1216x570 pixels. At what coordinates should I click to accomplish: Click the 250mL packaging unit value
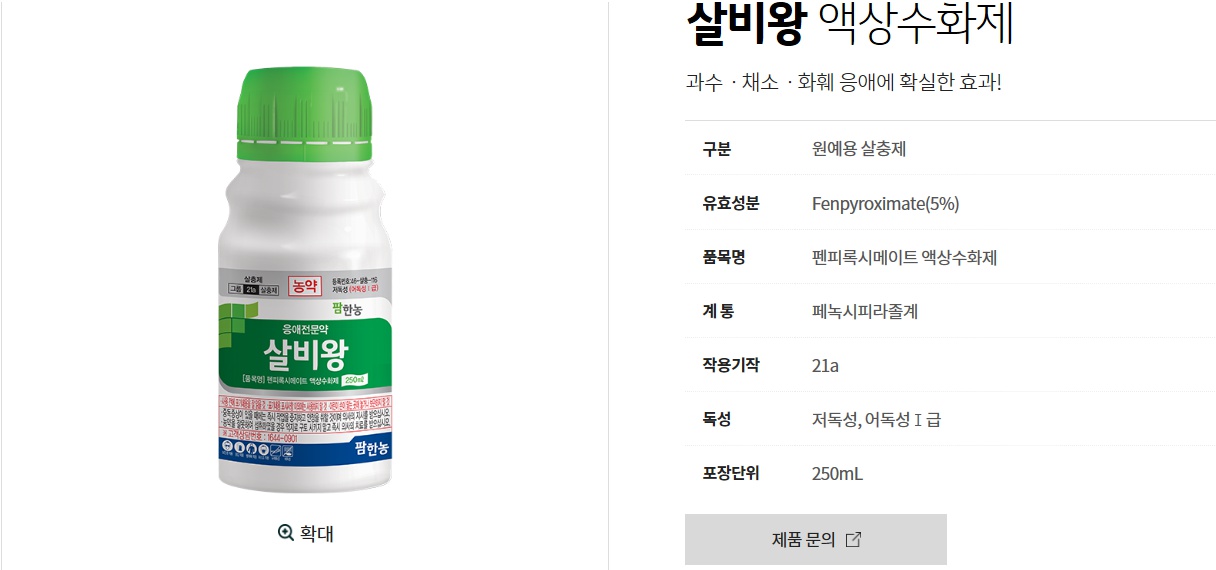click(837, 474)
